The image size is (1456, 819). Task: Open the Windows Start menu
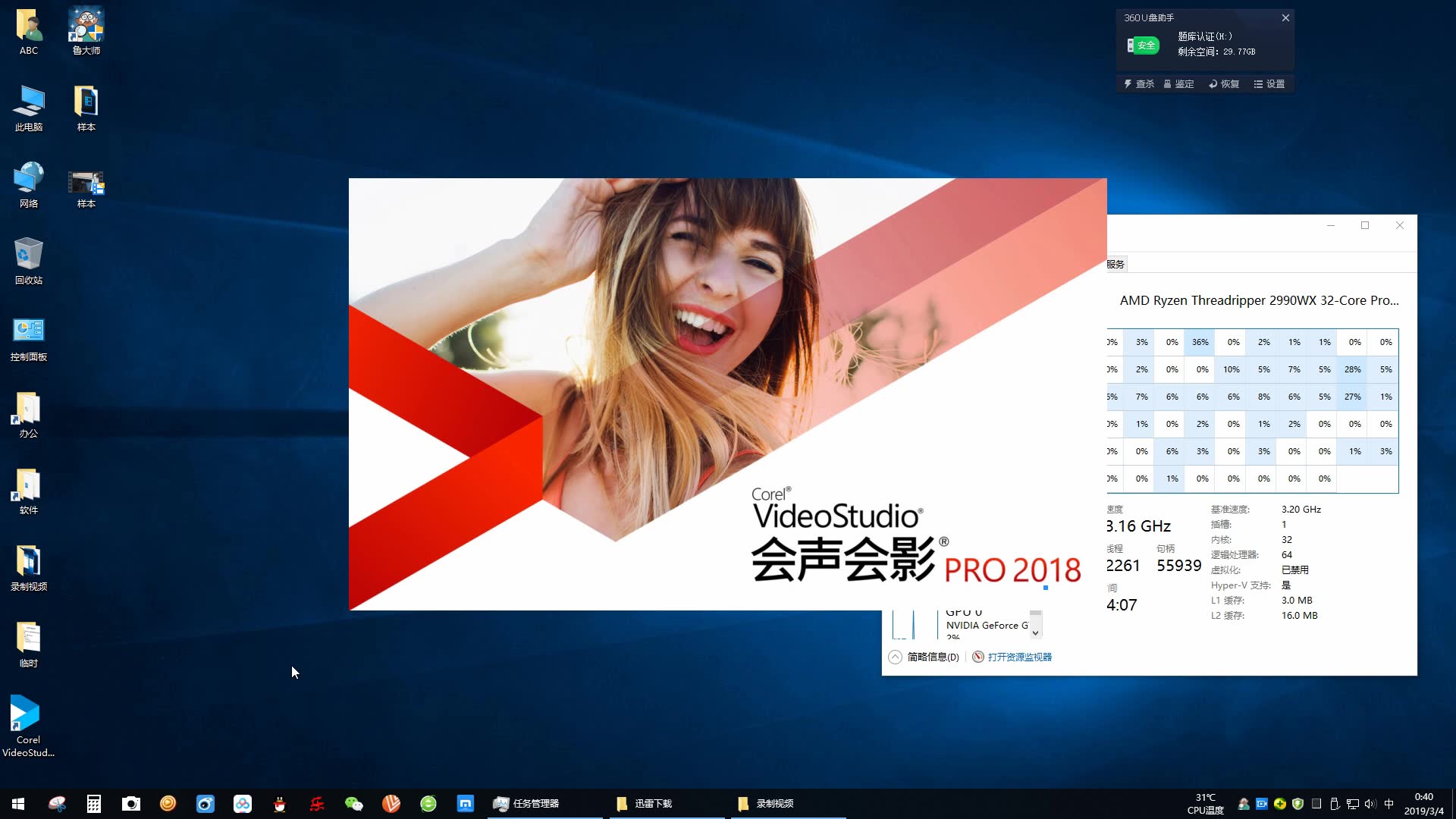click(18, 804)
